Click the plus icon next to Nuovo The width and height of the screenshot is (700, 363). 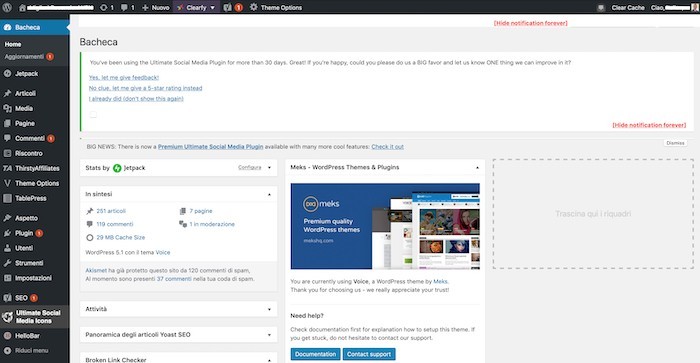click(x=145, y=8)
